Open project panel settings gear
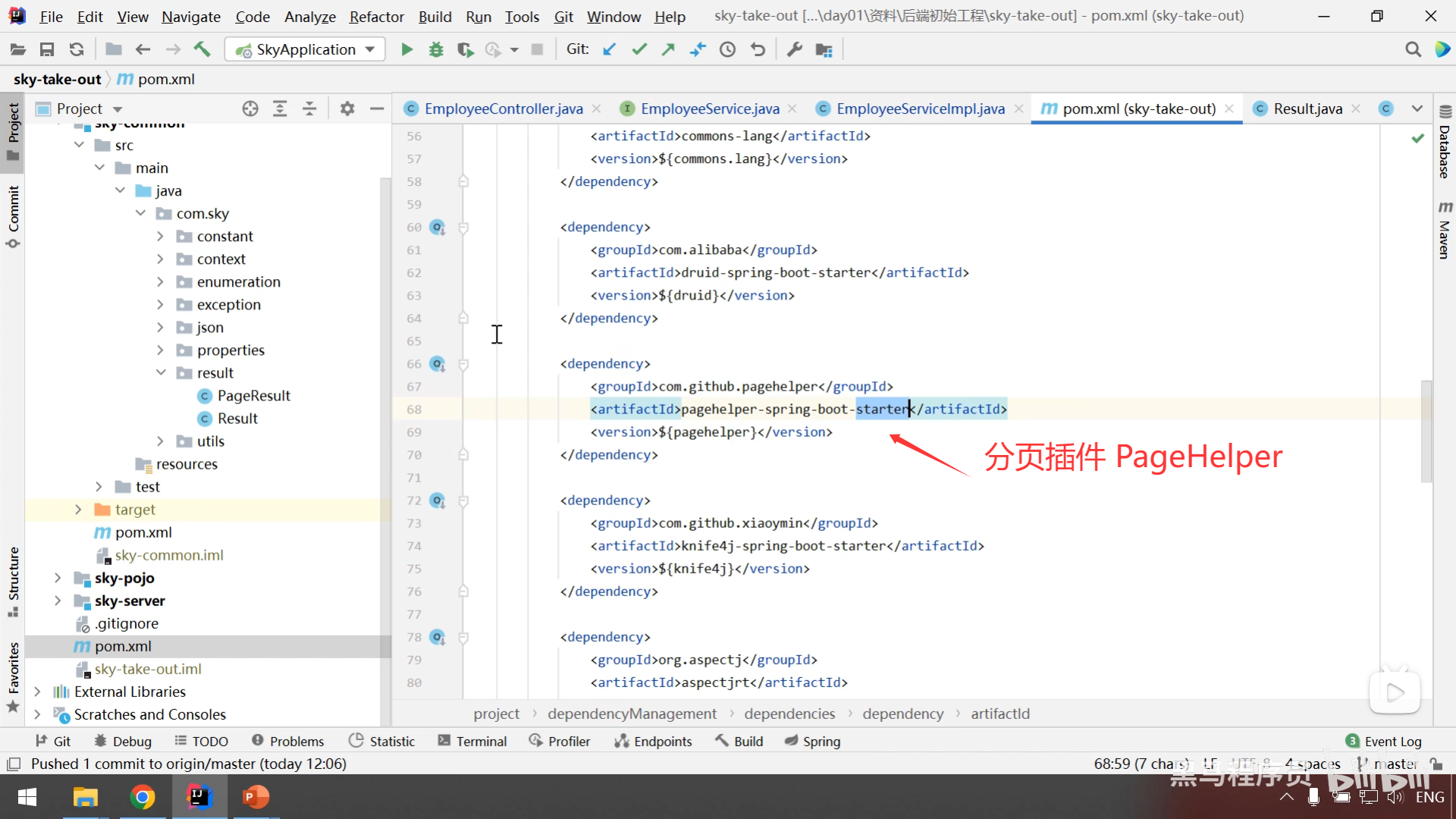Screen dimensions: 1456x819 click(347, 108)
